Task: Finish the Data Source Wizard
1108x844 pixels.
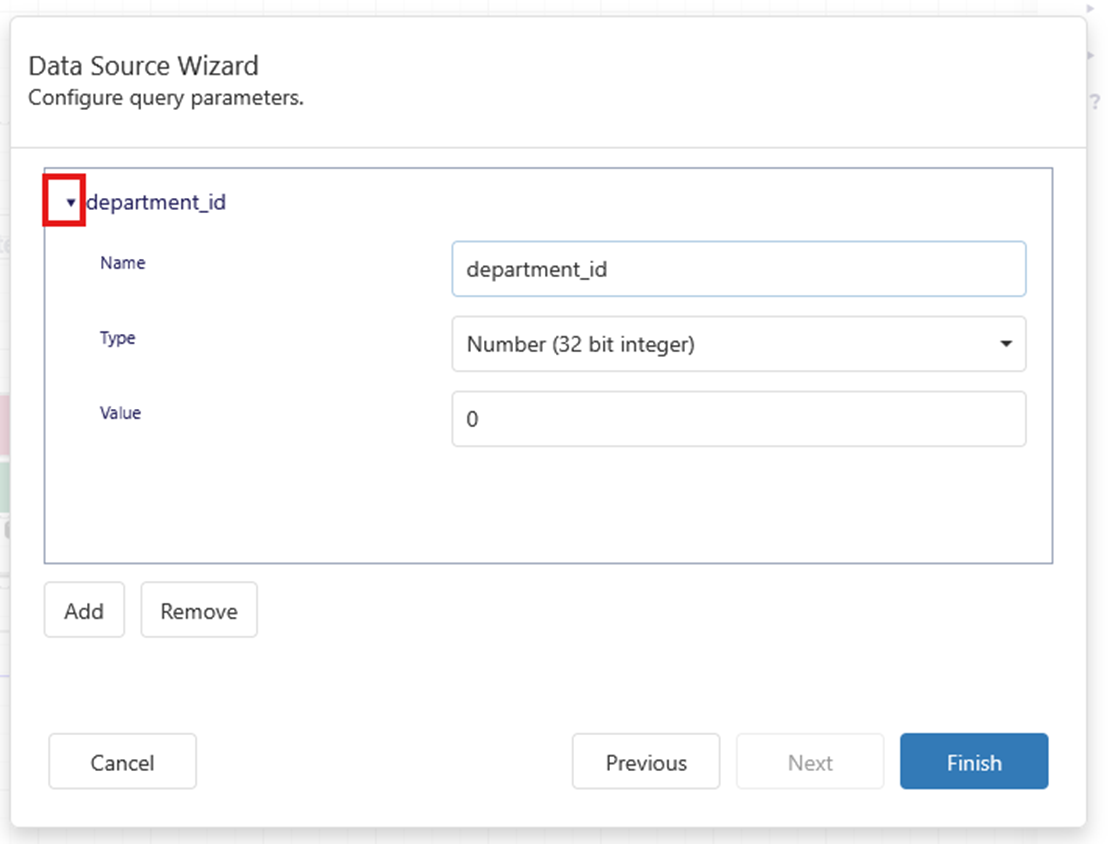Action: pos(973,762)
